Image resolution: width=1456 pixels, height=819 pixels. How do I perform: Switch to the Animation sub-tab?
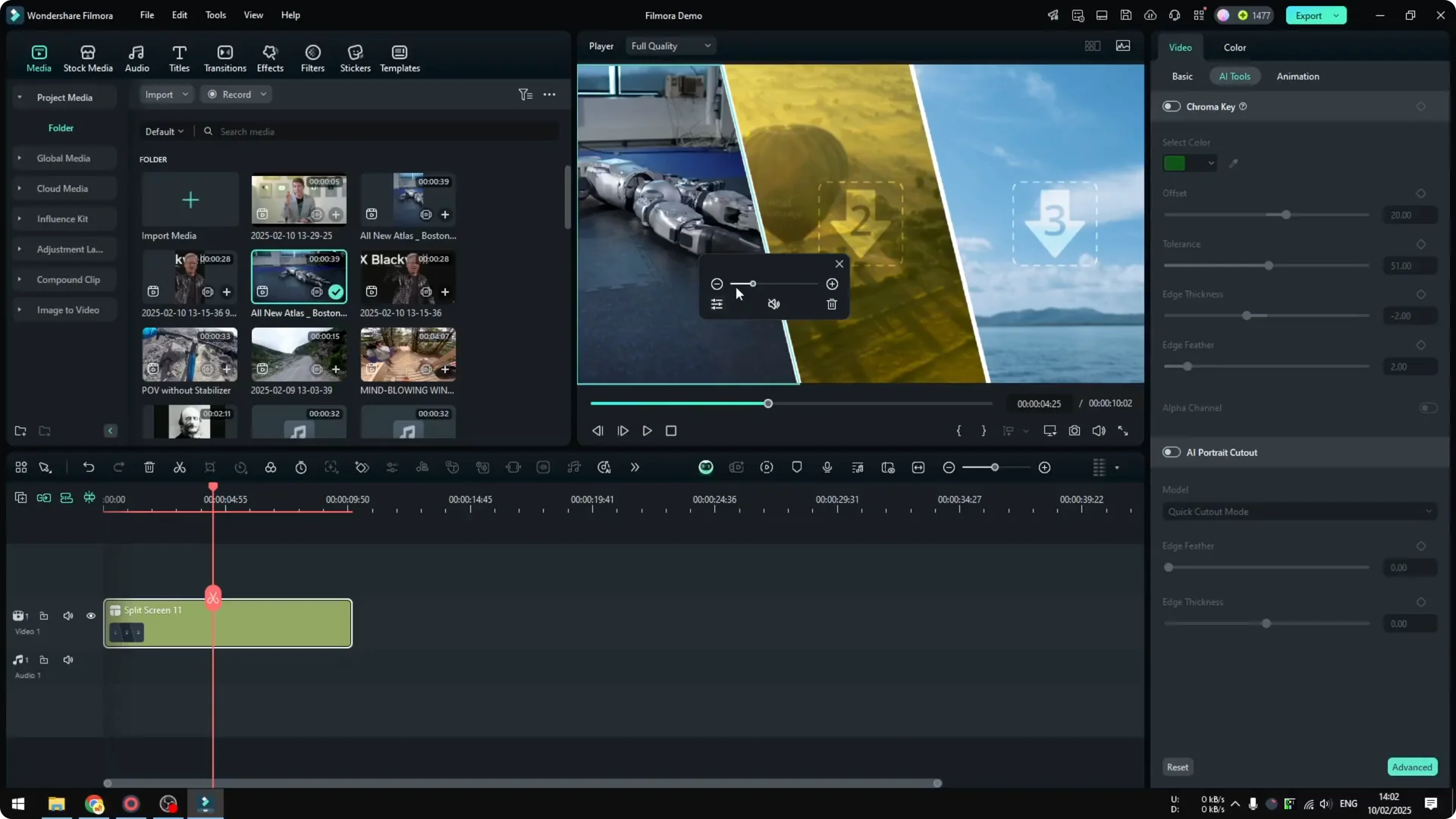pos(1298,77)
